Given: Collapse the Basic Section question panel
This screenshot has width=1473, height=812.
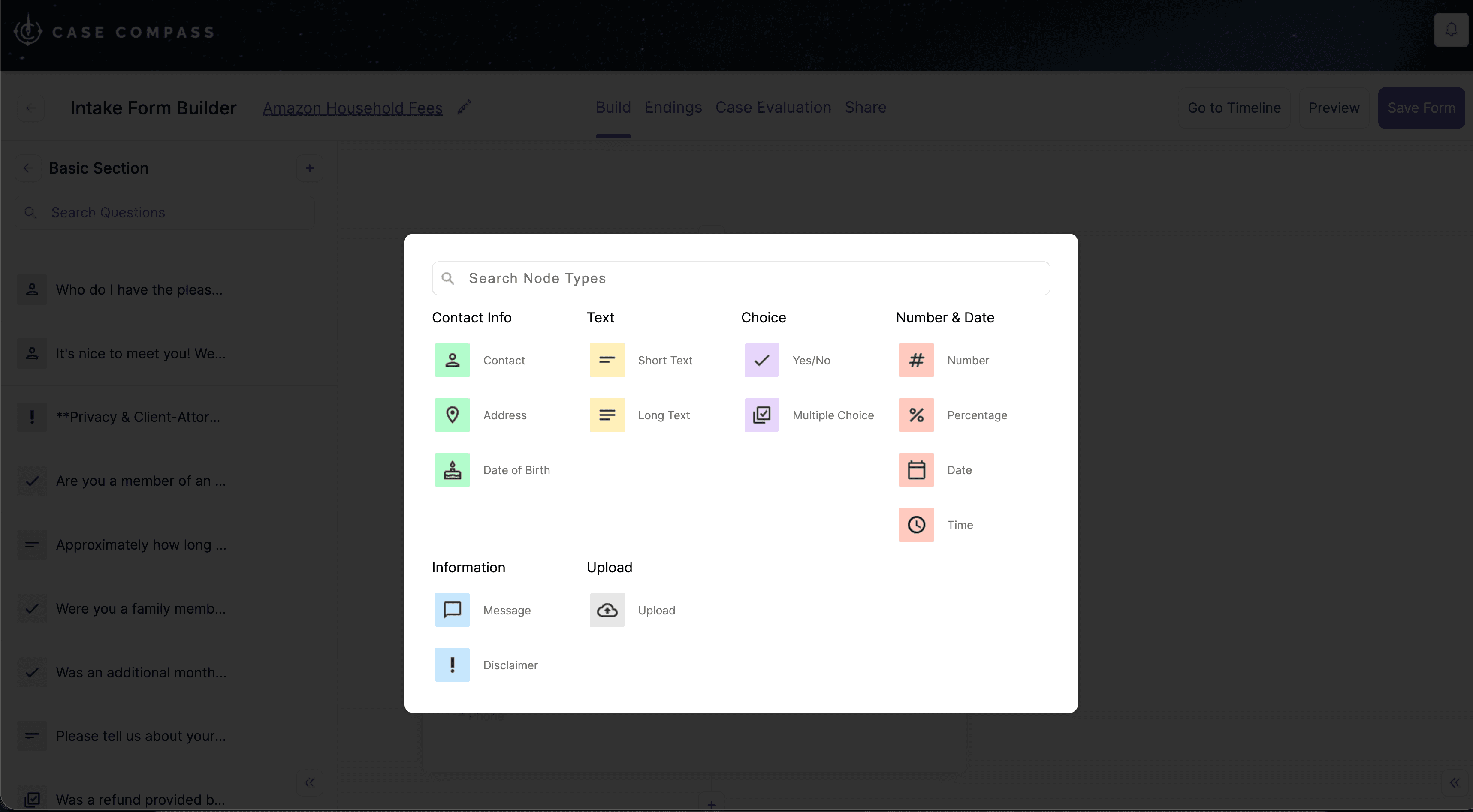Looking at the screenshot, I should [309, 782].
